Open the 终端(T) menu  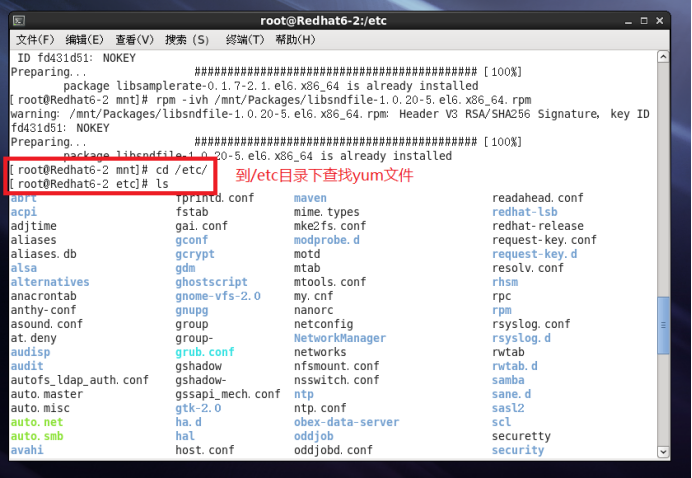click(245, 40)
